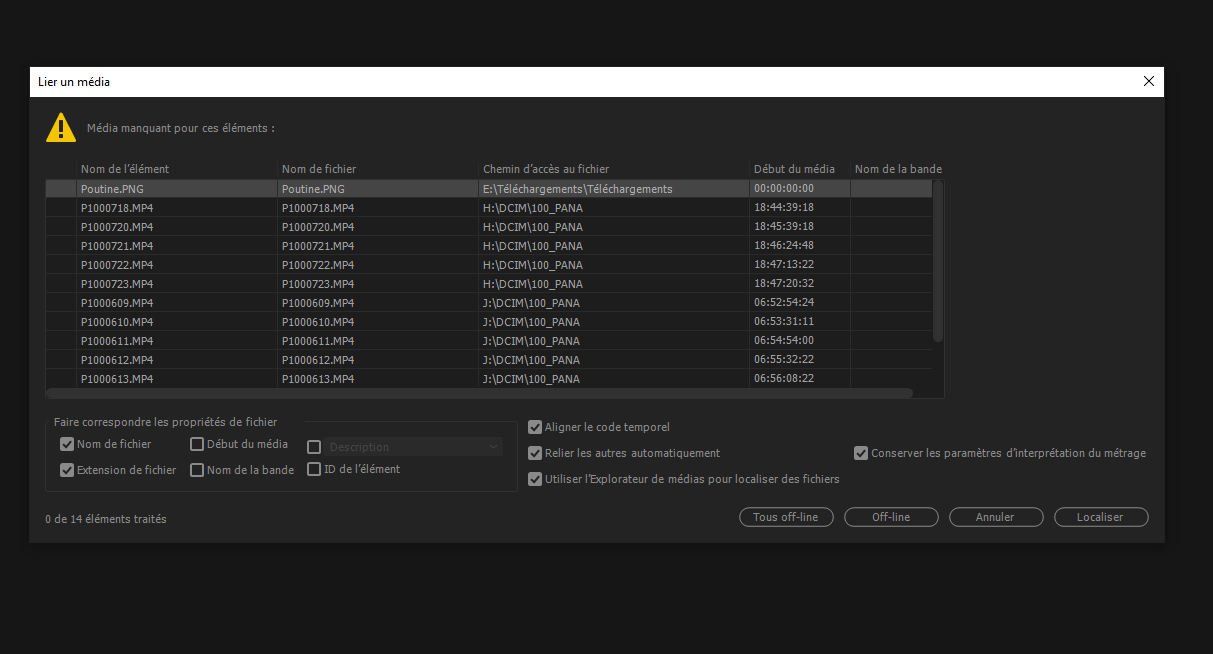
Task: Click the media start time 18:46:24:48
Action: pyautogui.click(x=784, y=246)
